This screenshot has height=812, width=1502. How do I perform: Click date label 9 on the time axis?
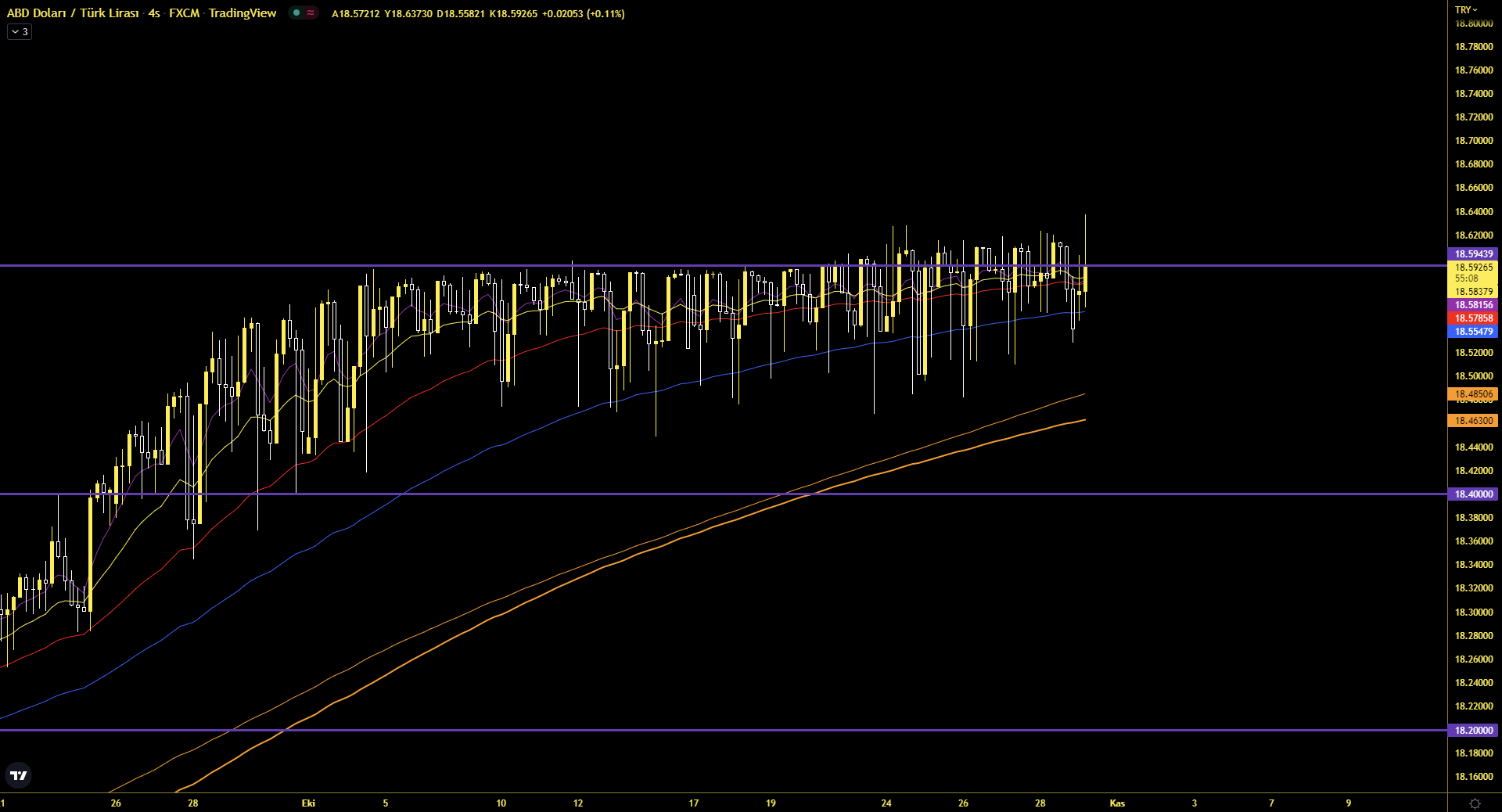point(1348,803)
